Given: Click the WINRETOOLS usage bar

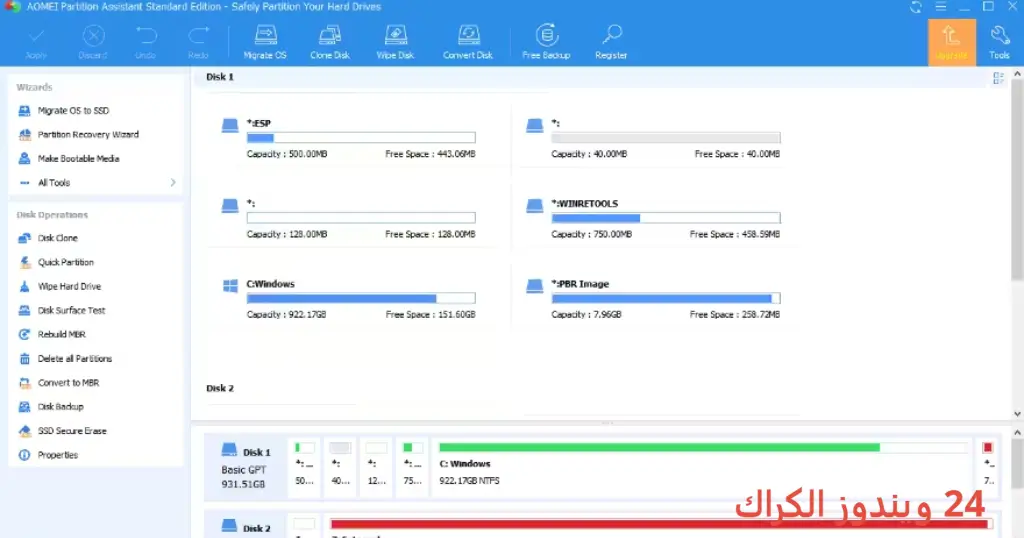Looking at the screenshot, I should (x=665, y=218).
